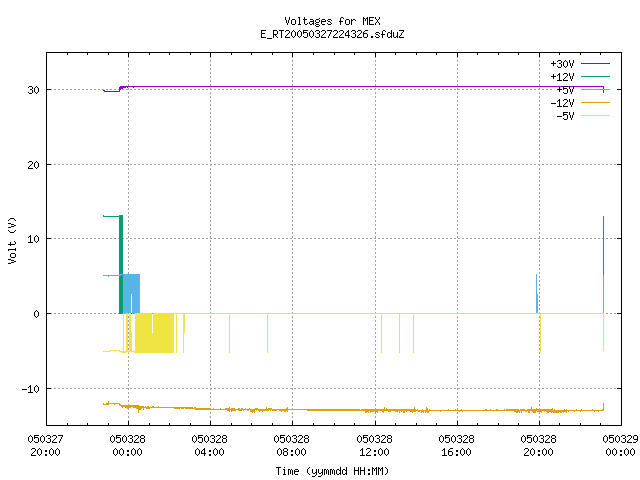
Task: Click the y-axis tick value 10
Action: (x=33, y=239)
